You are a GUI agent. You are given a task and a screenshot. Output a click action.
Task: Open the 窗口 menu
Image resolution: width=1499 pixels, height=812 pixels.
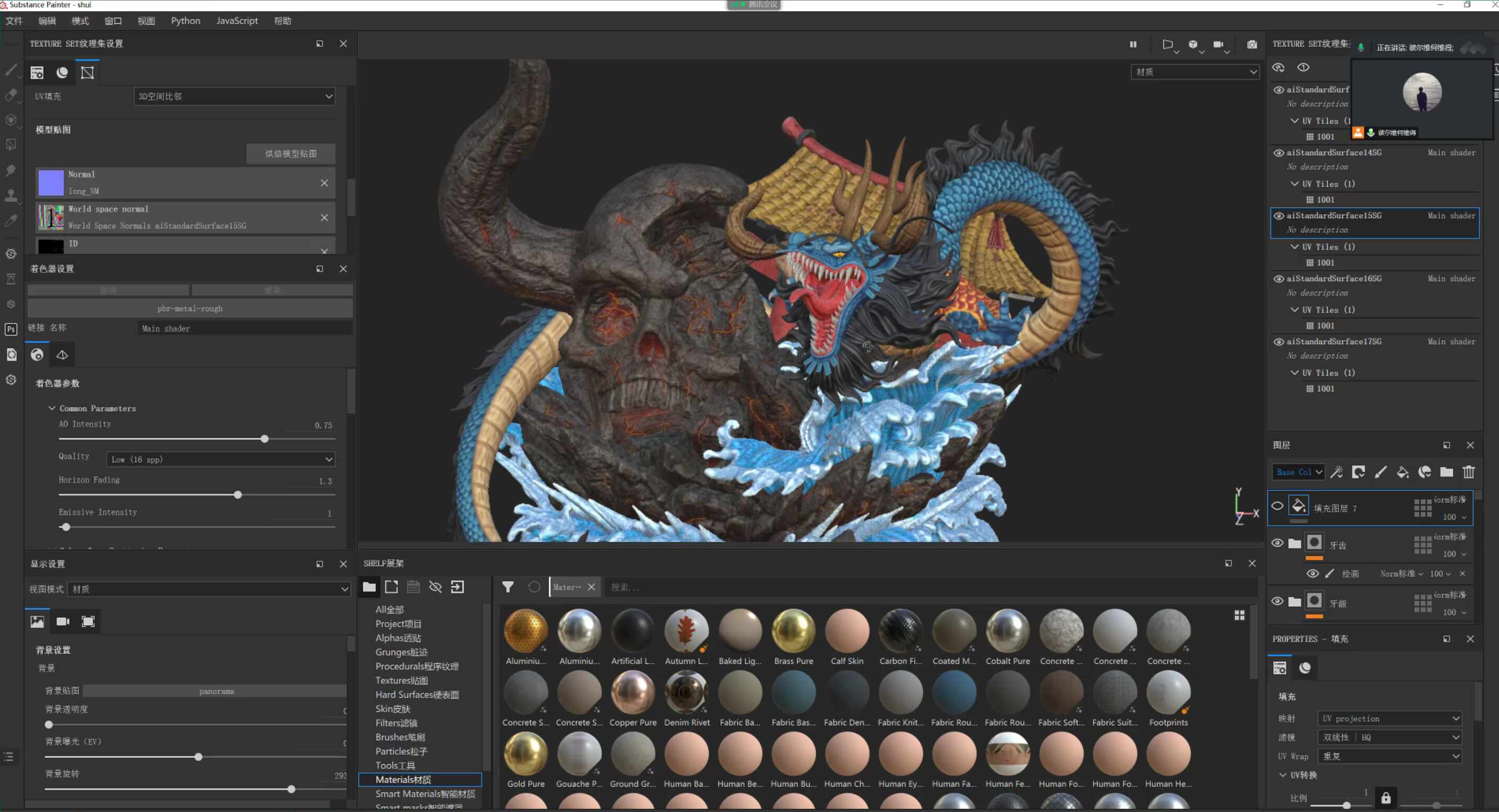tap(113, 21)
